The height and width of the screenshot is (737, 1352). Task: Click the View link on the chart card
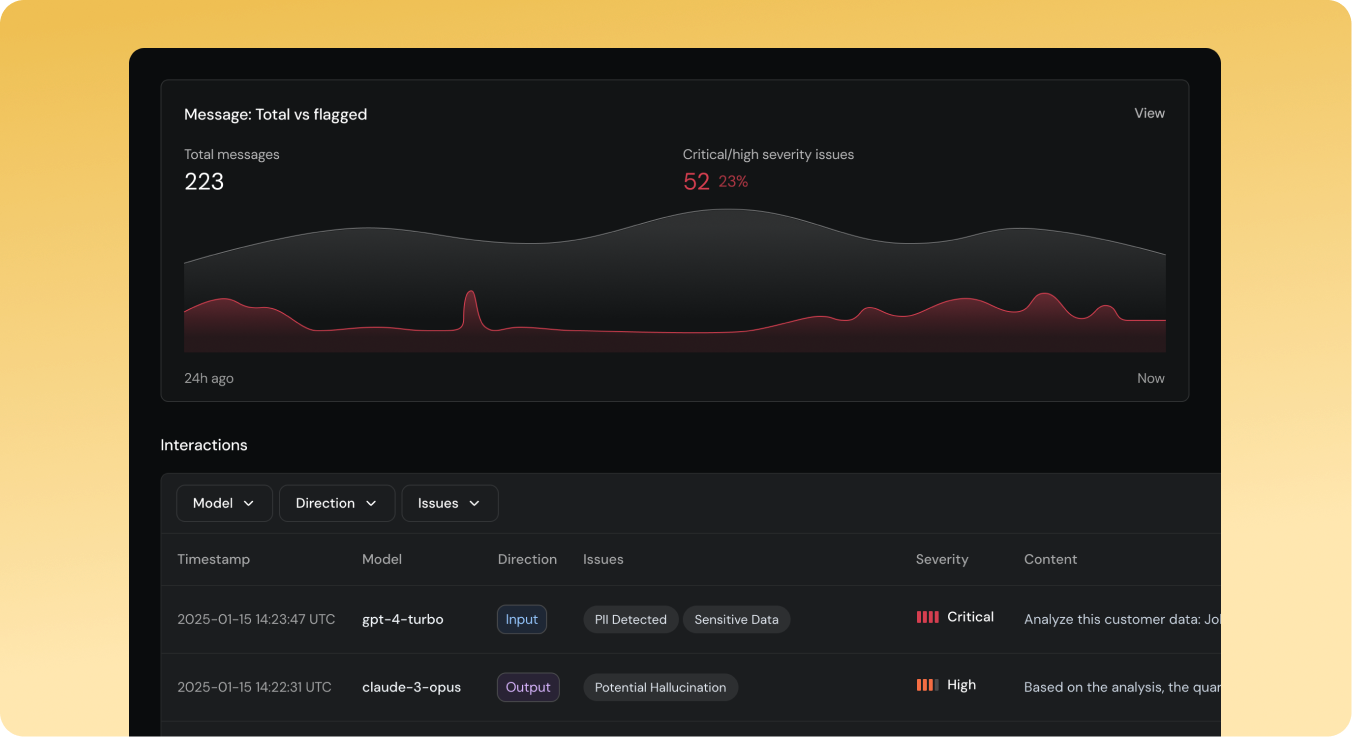tap(1149, 113)
